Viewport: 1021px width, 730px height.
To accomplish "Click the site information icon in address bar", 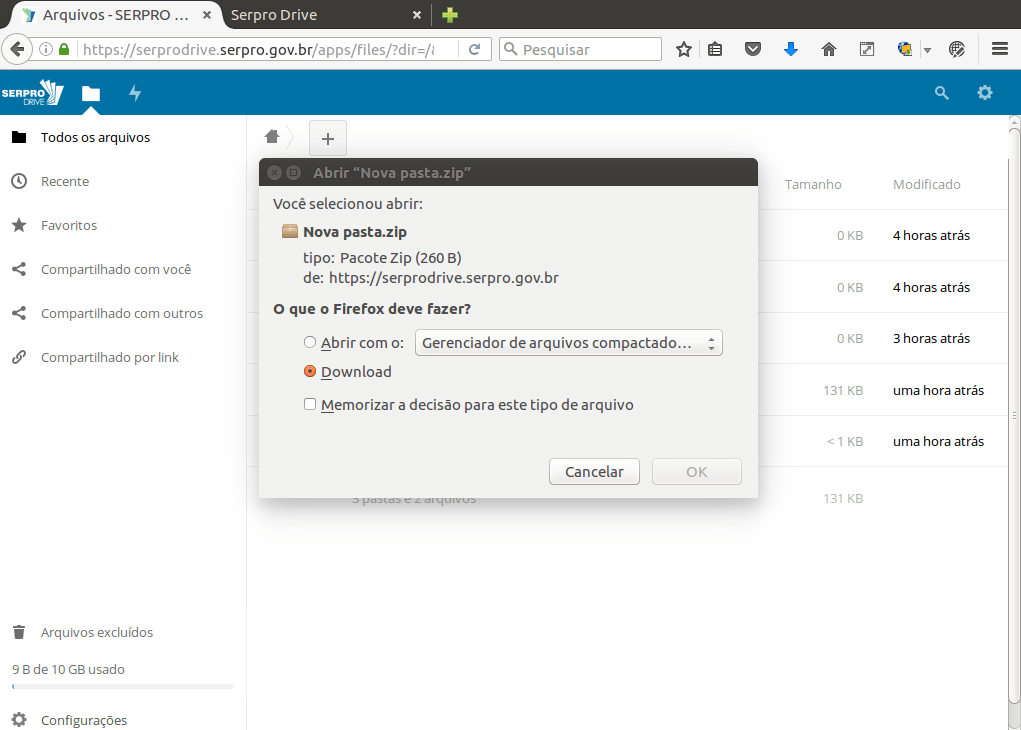I will click(46, 49).
